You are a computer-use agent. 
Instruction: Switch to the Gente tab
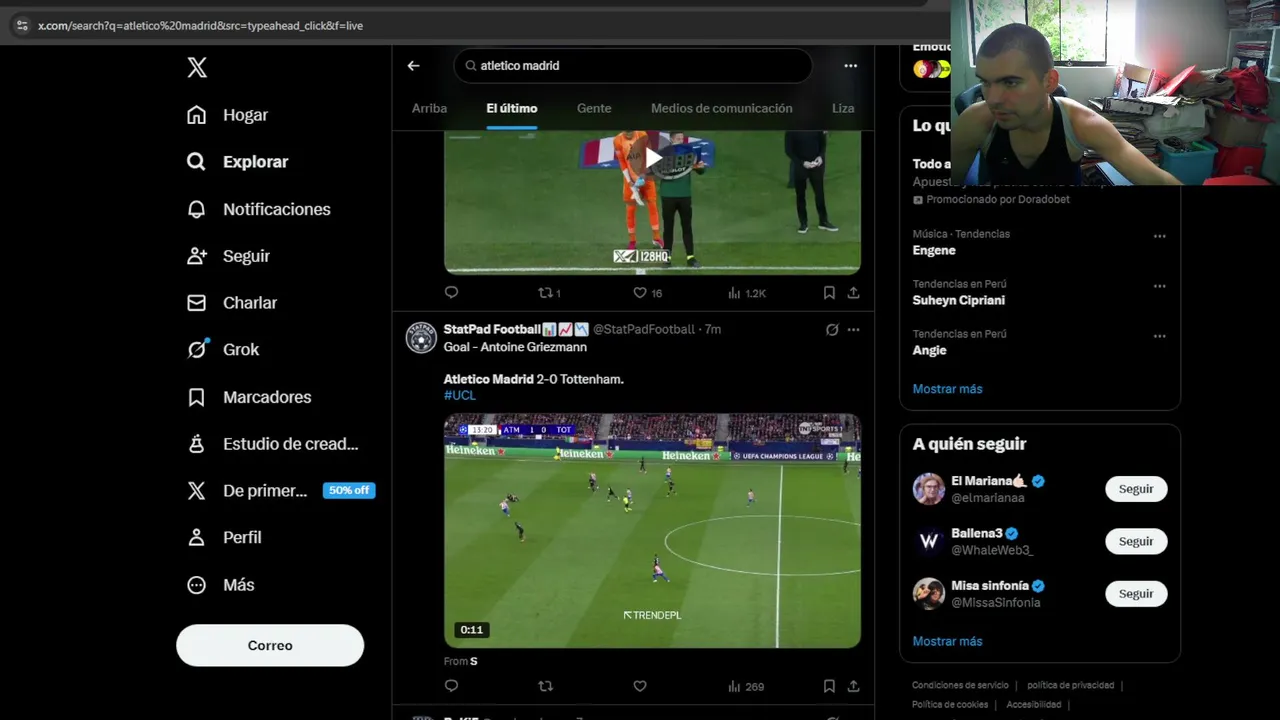594,108
